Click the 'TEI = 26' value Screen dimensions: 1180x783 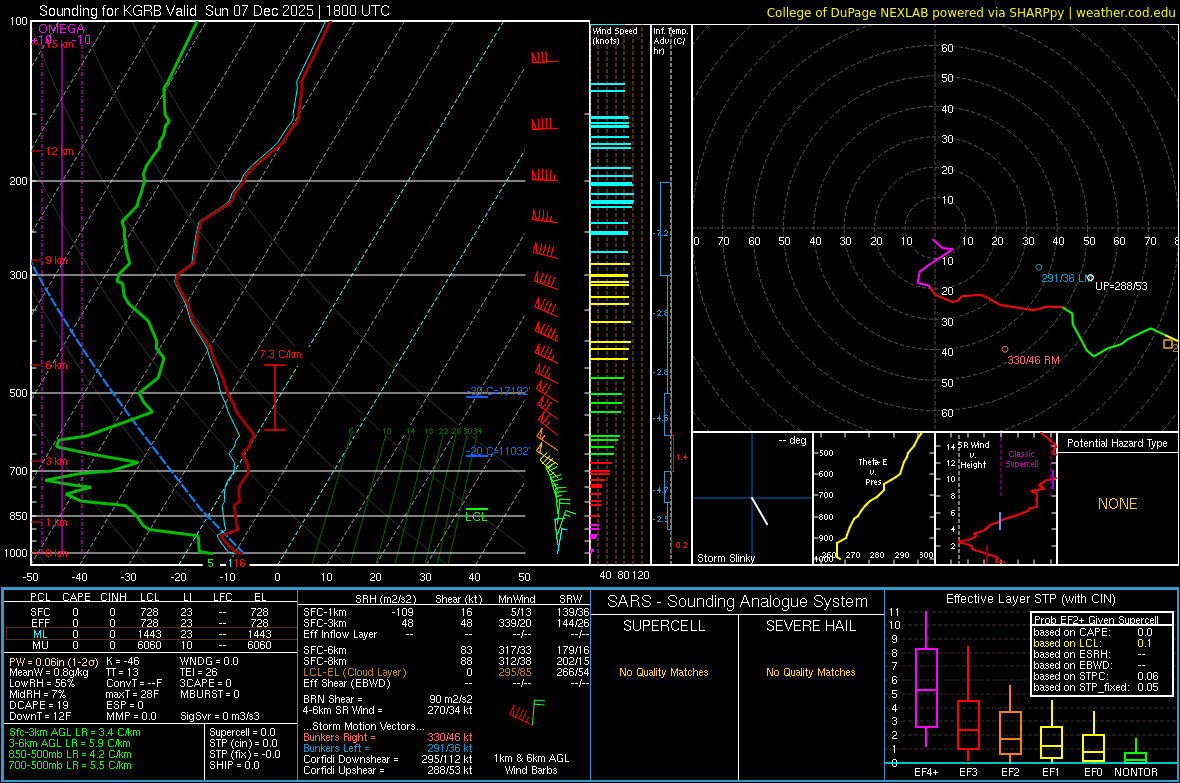click(x=199, y=672)
